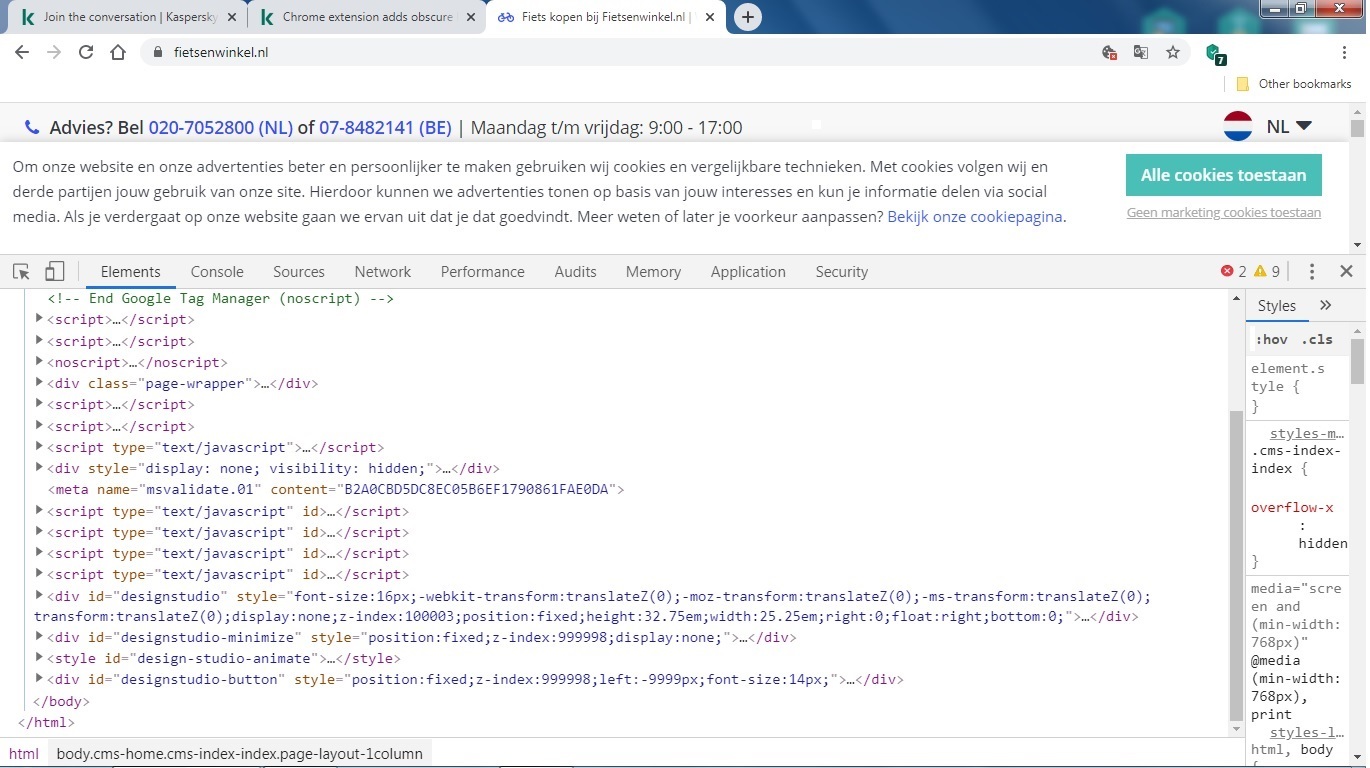Expand the div class page-wrapper node

(x=39, y=383)
